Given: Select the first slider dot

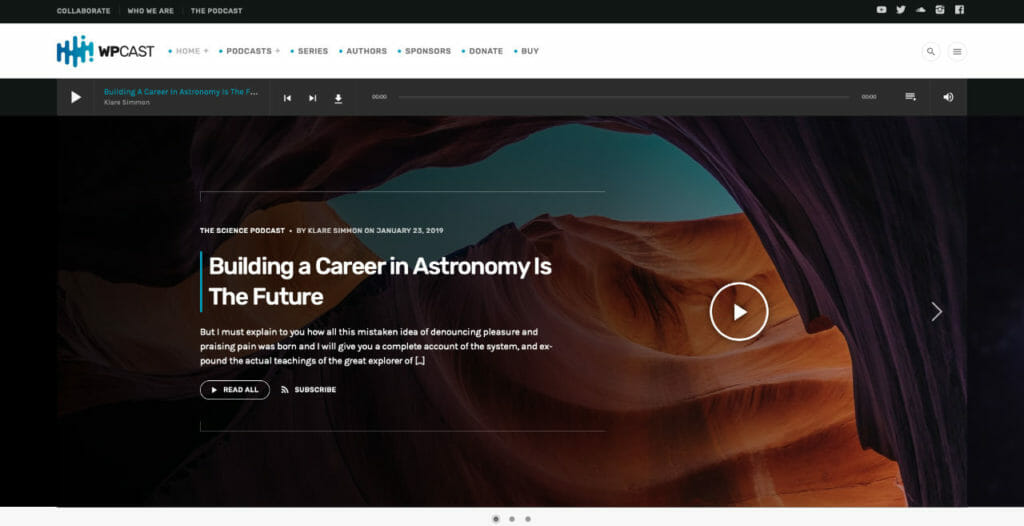Looking at the screenshot, I should pyautogui.click(x=496, y=519).
